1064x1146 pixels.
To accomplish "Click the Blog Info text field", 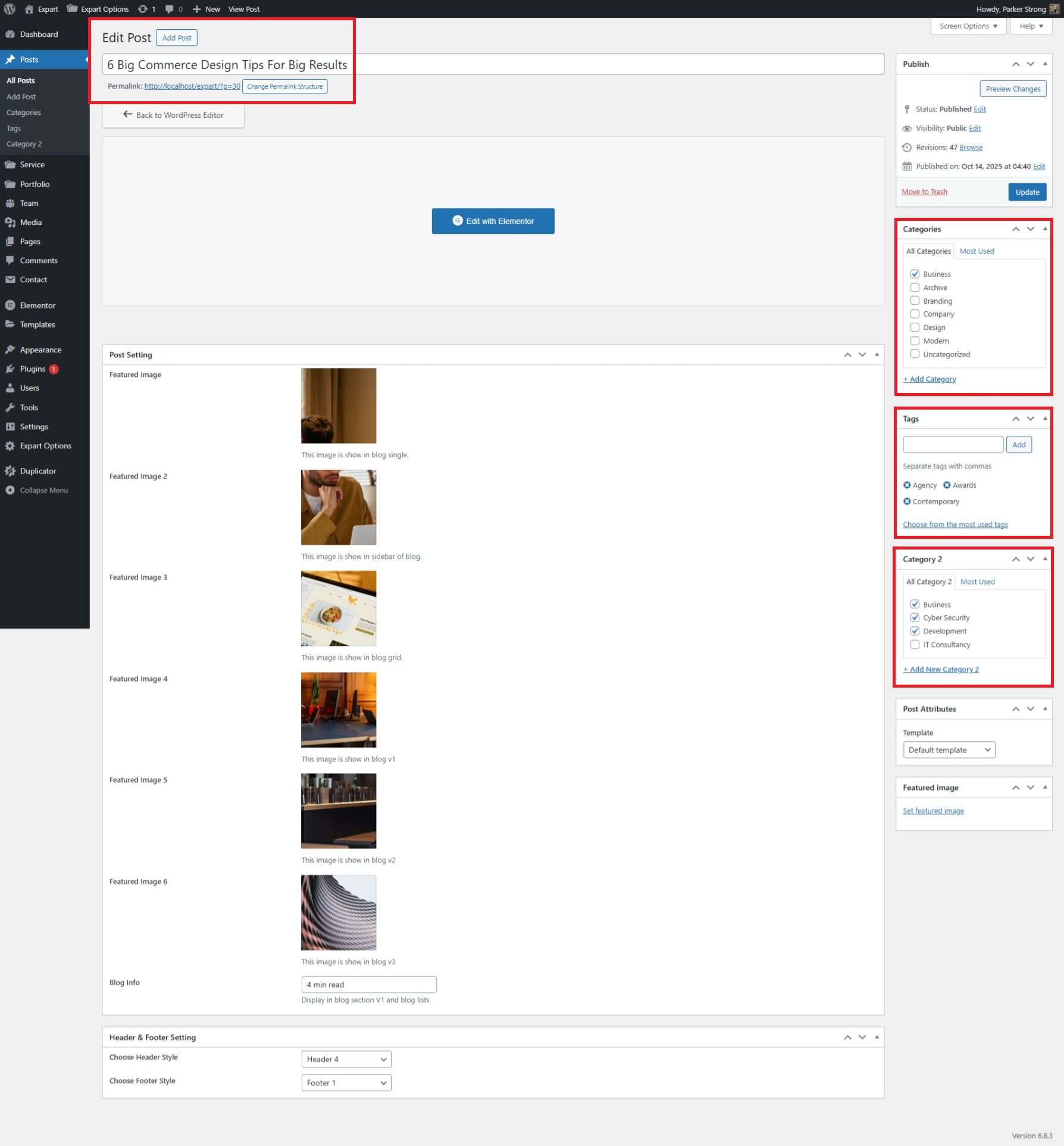I will pyautogui.click(x=368, y=985).
